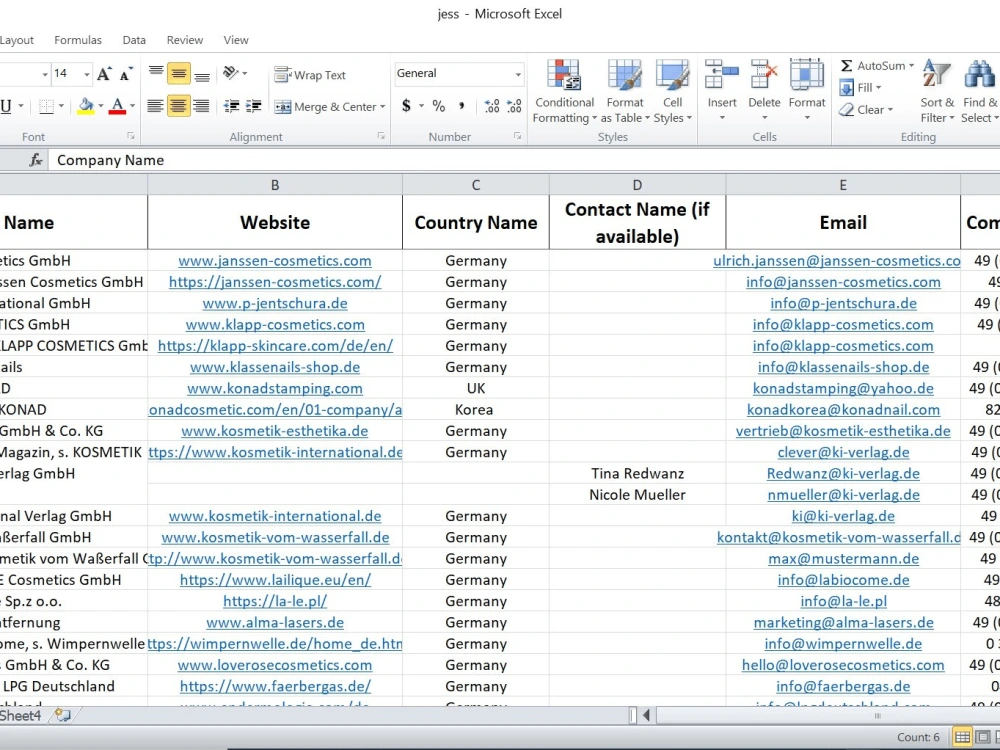Select column D header
This screenshot has height=750, width=1000.
pyautogui.click(x=637, y=185)
